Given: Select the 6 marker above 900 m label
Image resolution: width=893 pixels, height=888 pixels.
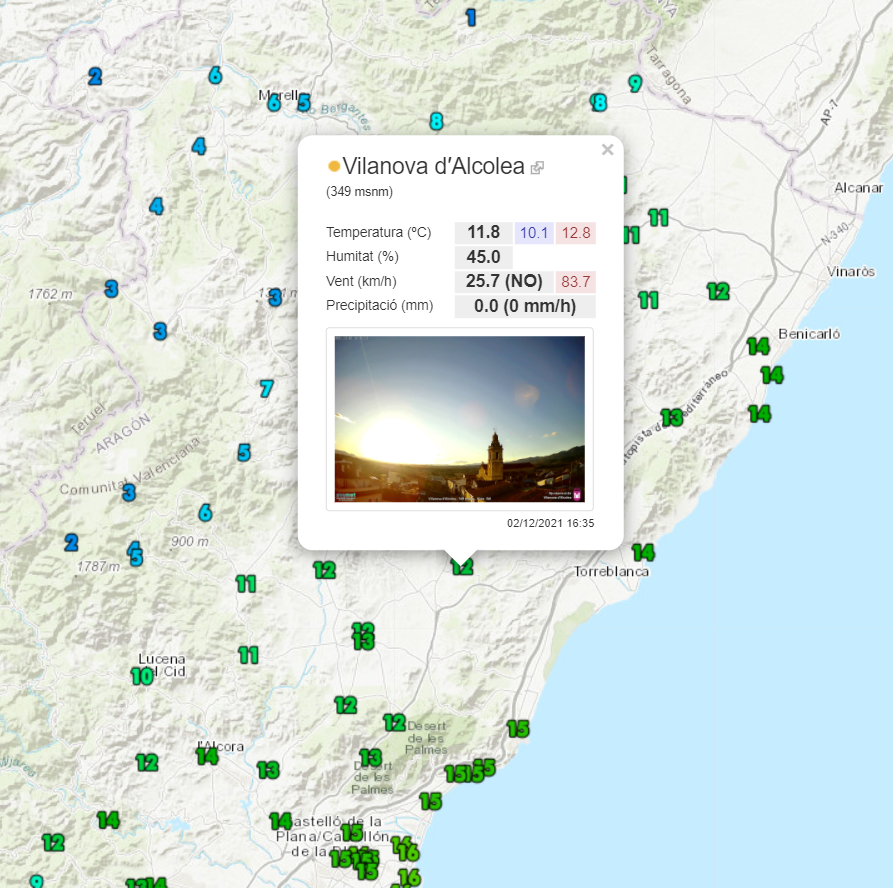Looking at the screenshot, I should (x=205, y=513).
